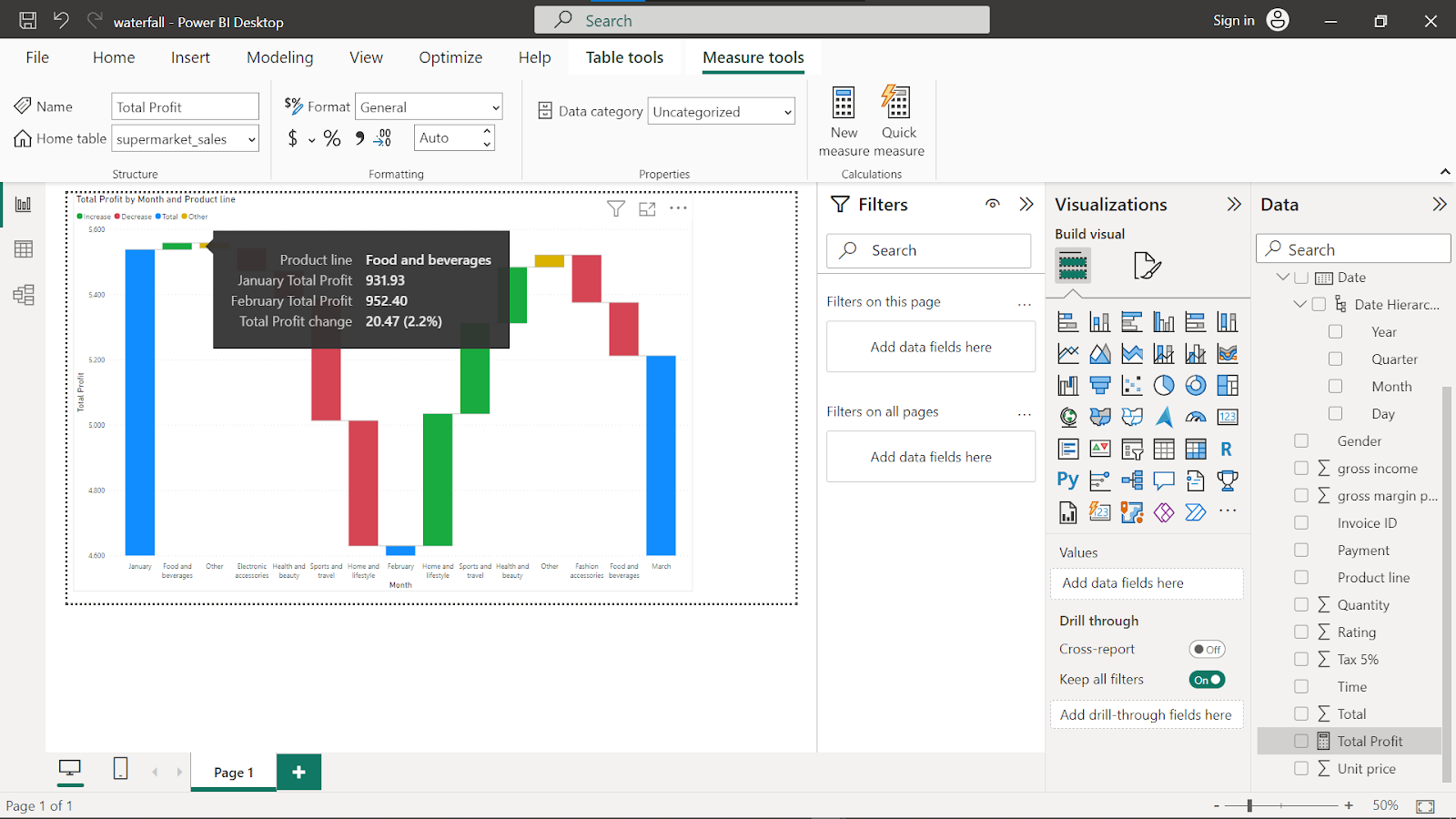Check the Gender field checkbox
The height and width of the screenshot is (819, 1456).
1301,440
